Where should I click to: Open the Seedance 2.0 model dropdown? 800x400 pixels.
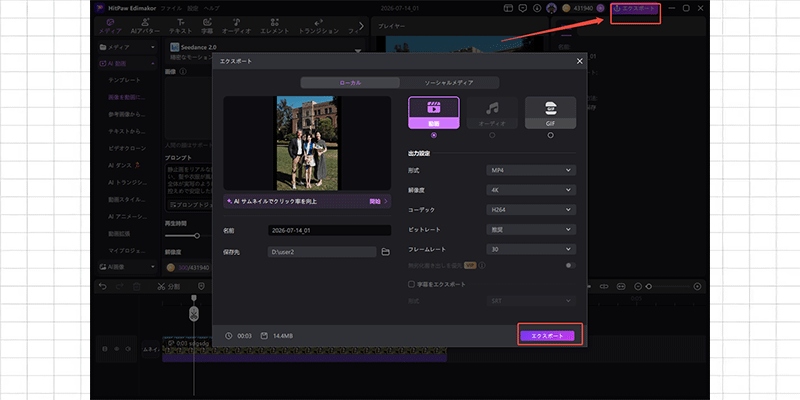click(x=357, y=51)
